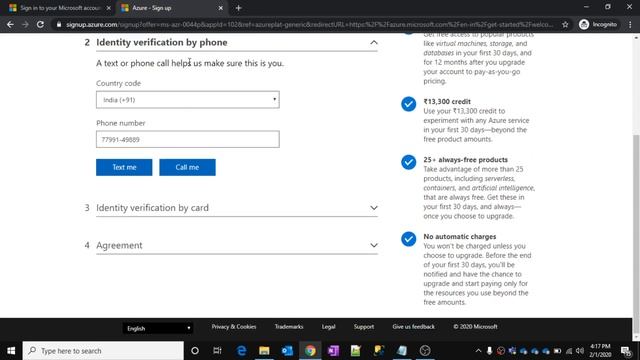The height and width of the screenshot is (360, 640).
Task: Click the "₹13,300 credit" heading
Action: [447, 101]
